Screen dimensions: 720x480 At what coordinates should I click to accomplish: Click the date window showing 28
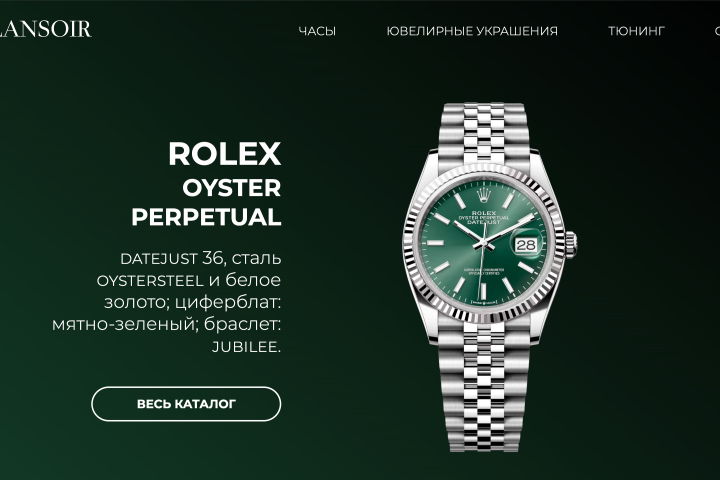point(526,245)
